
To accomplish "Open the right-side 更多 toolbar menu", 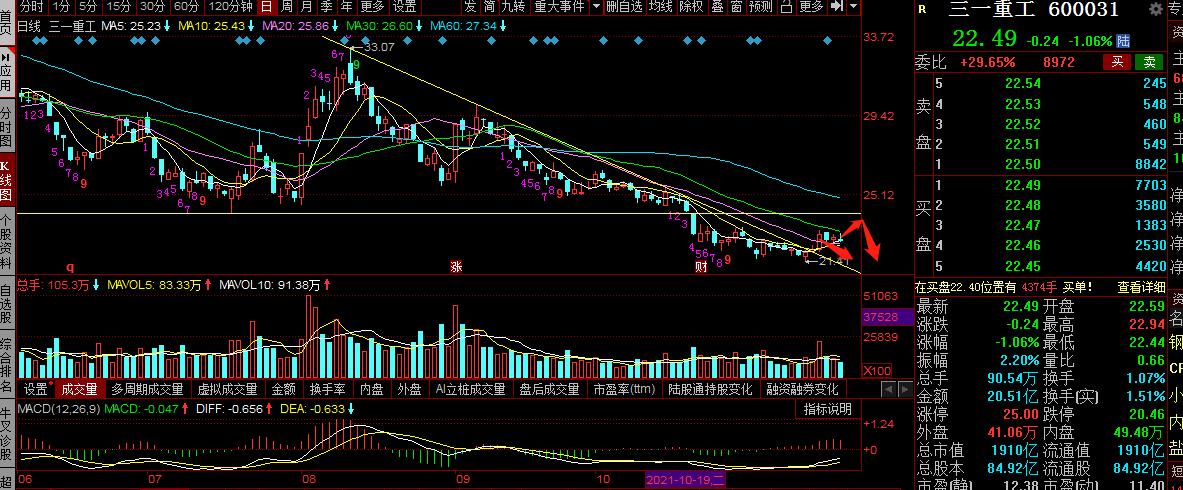I will pyautogui.click(x=811, y=7).
